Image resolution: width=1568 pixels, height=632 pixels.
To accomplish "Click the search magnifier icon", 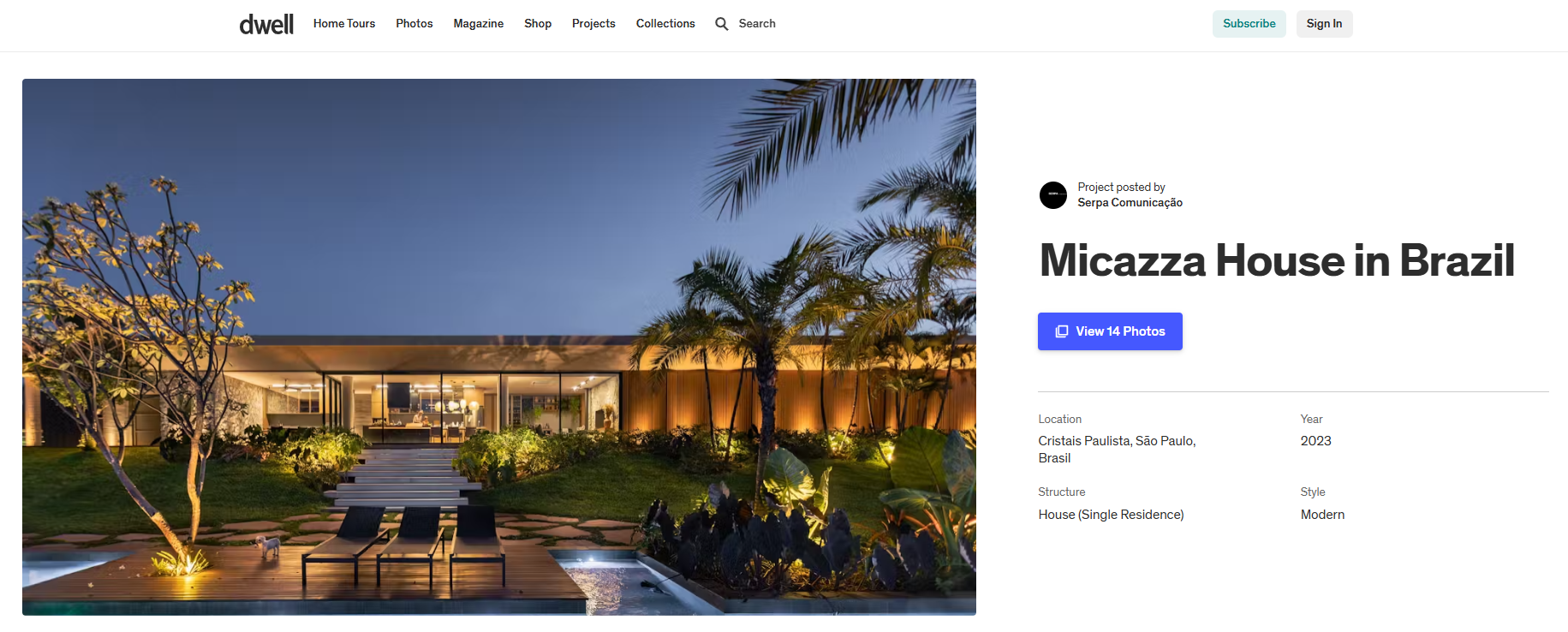I will tap(722, 24).
